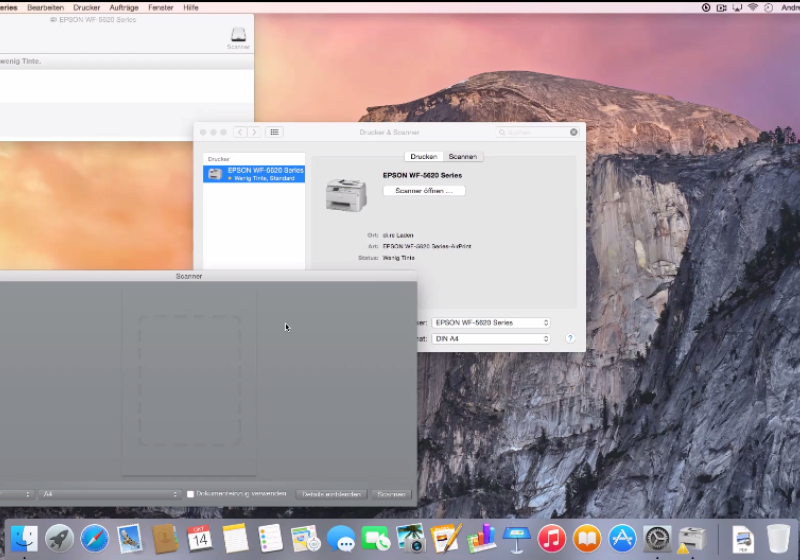Open the DIN A4 paper format dropdown
The height and width of the screenshot is (560, 800).
click(x=490, y=339)
